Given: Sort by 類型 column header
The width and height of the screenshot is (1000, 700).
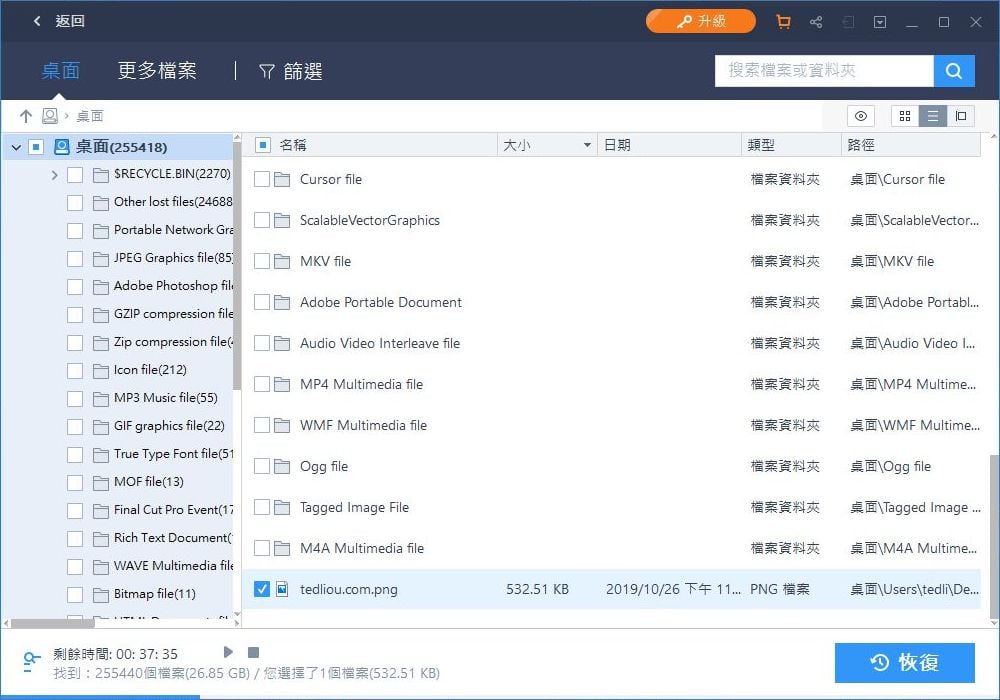Looking at the screenshot, I should [x=761, y=145].
